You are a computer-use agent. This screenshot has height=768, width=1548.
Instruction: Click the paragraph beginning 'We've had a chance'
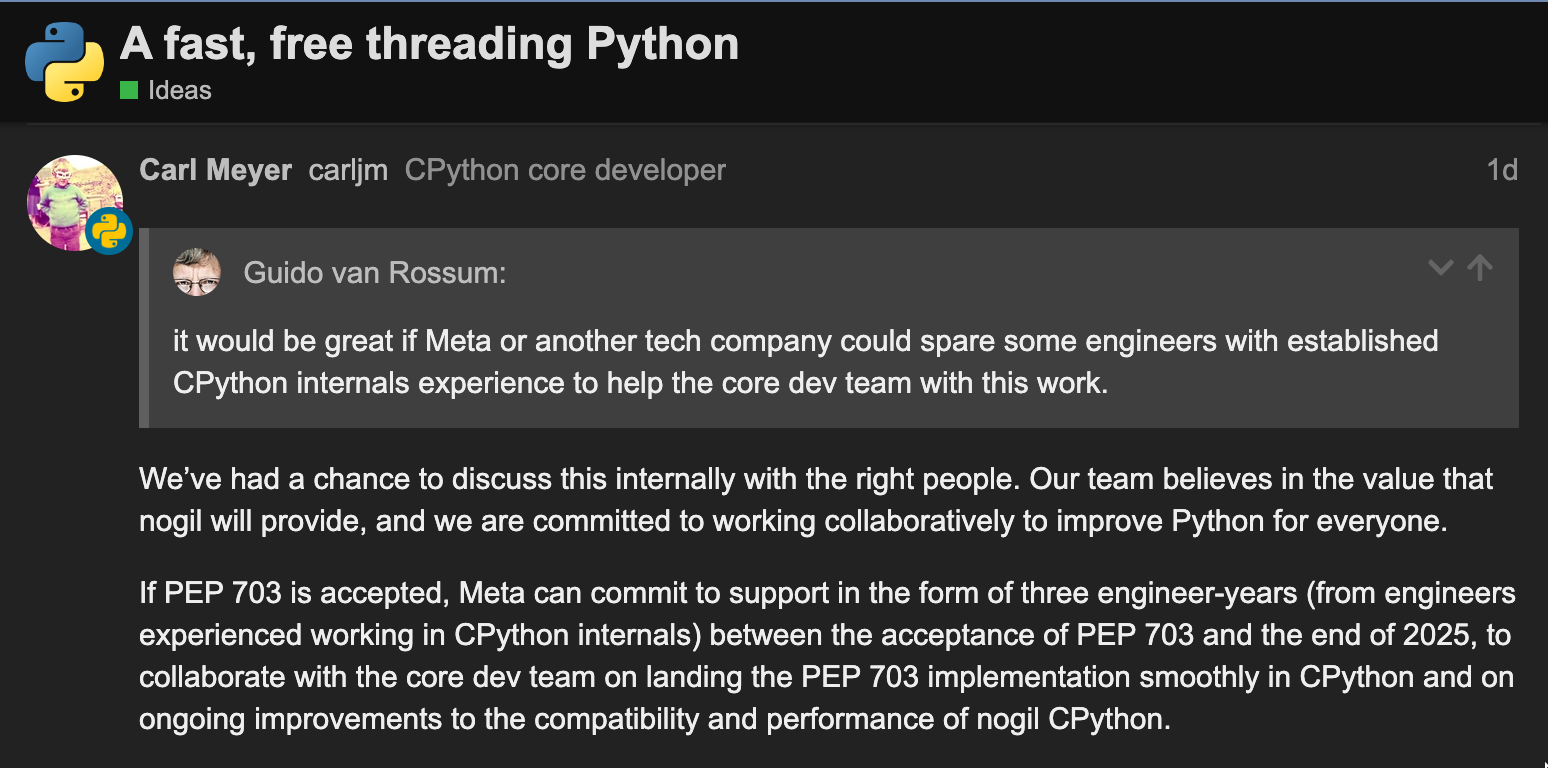(x=817, y=500)
